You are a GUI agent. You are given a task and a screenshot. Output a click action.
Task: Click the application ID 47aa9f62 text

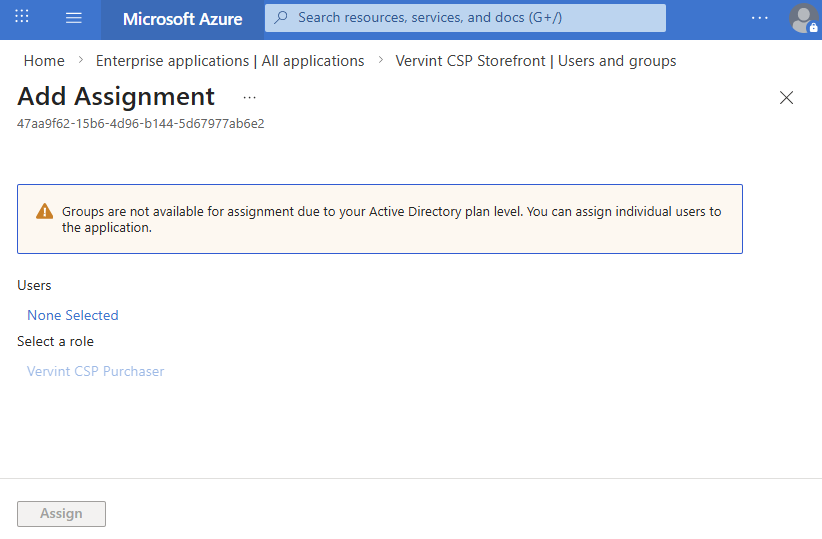140,124
